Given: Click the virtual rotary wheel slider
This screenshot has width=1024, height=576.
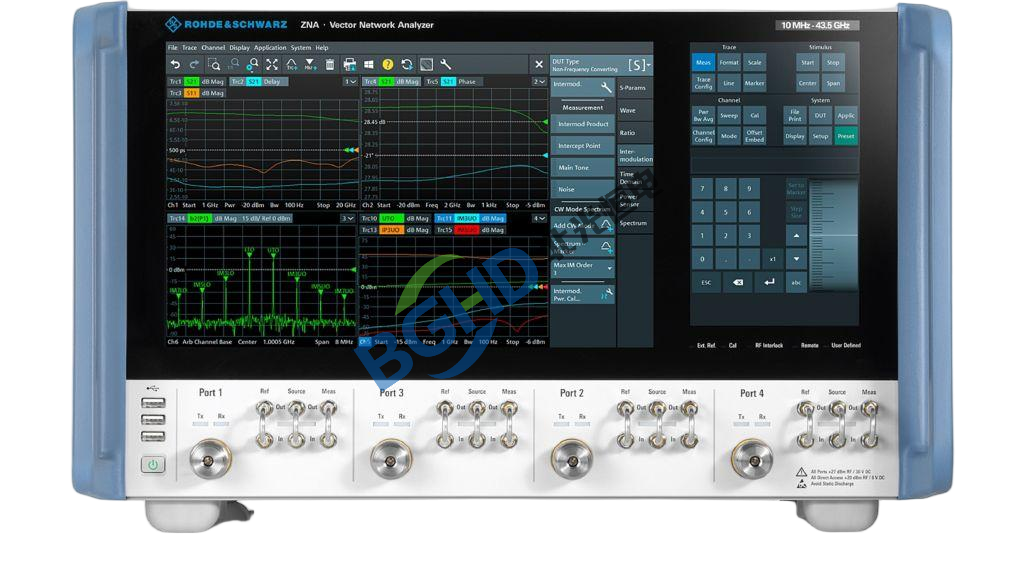Looking at the screenshot, I should tap(833, 235).
